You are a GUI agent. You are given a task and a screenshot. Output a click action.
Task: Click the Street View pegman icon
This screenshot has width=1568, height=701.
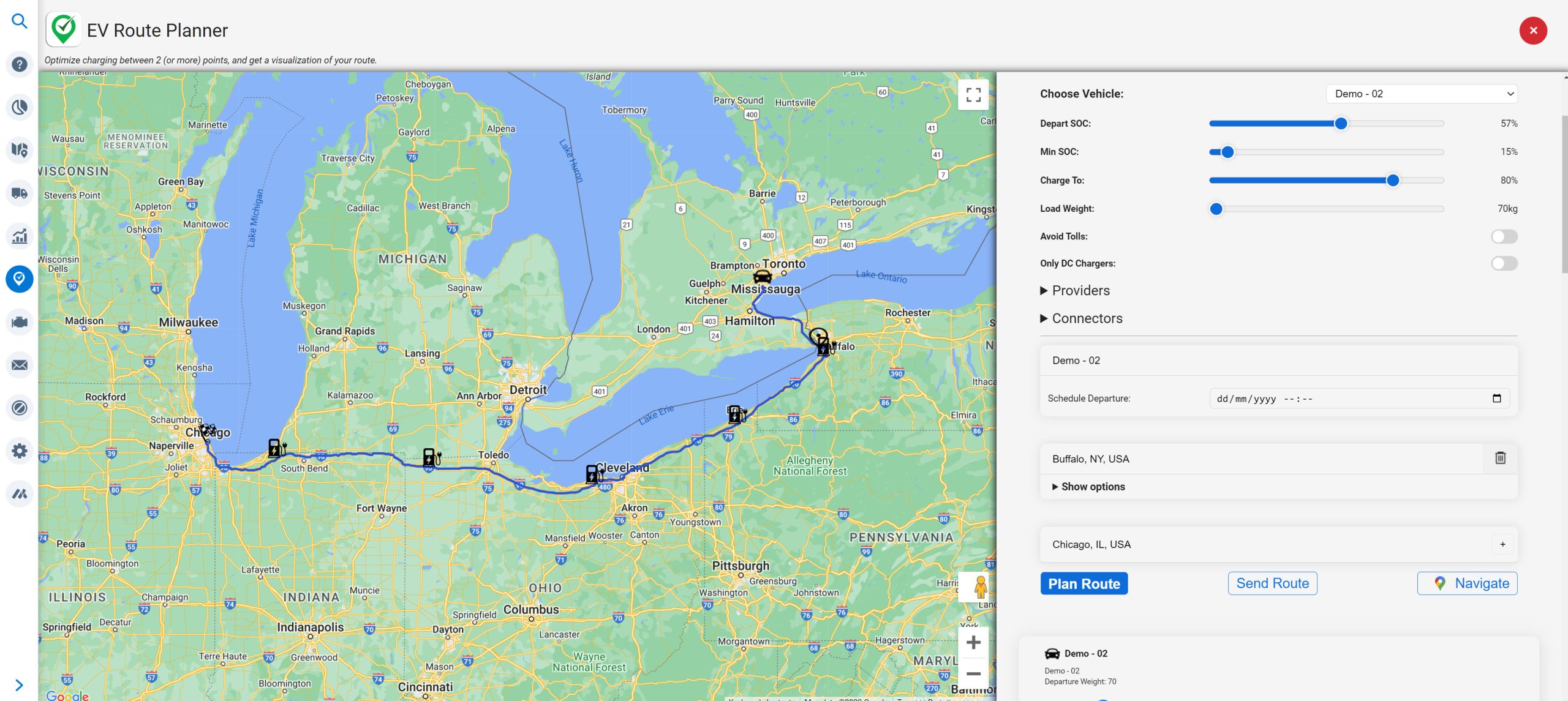point(981,587)
